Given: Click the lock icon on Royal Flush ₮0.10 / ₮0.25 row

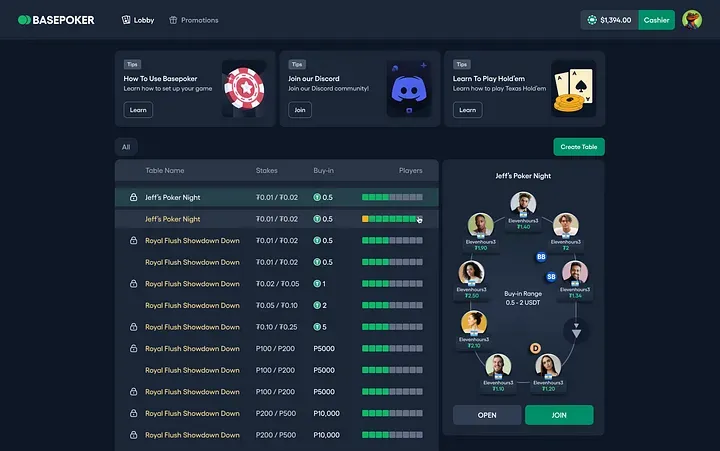Looking at the screenshot, I should (133, 327).
